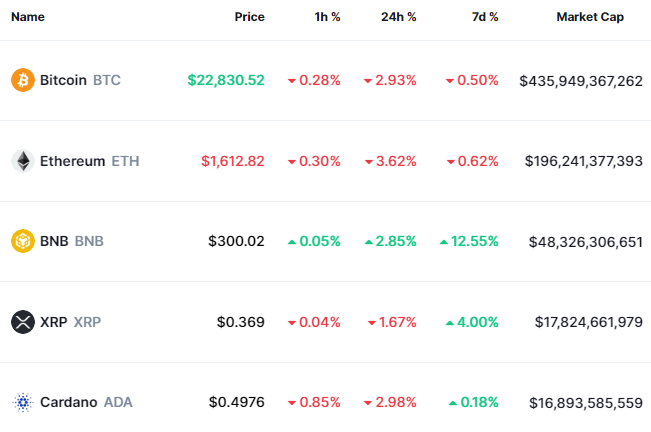Click Ethereum's red price $1,612.82
The width and height of the screenshot is (651, 432).
point(233,161)
